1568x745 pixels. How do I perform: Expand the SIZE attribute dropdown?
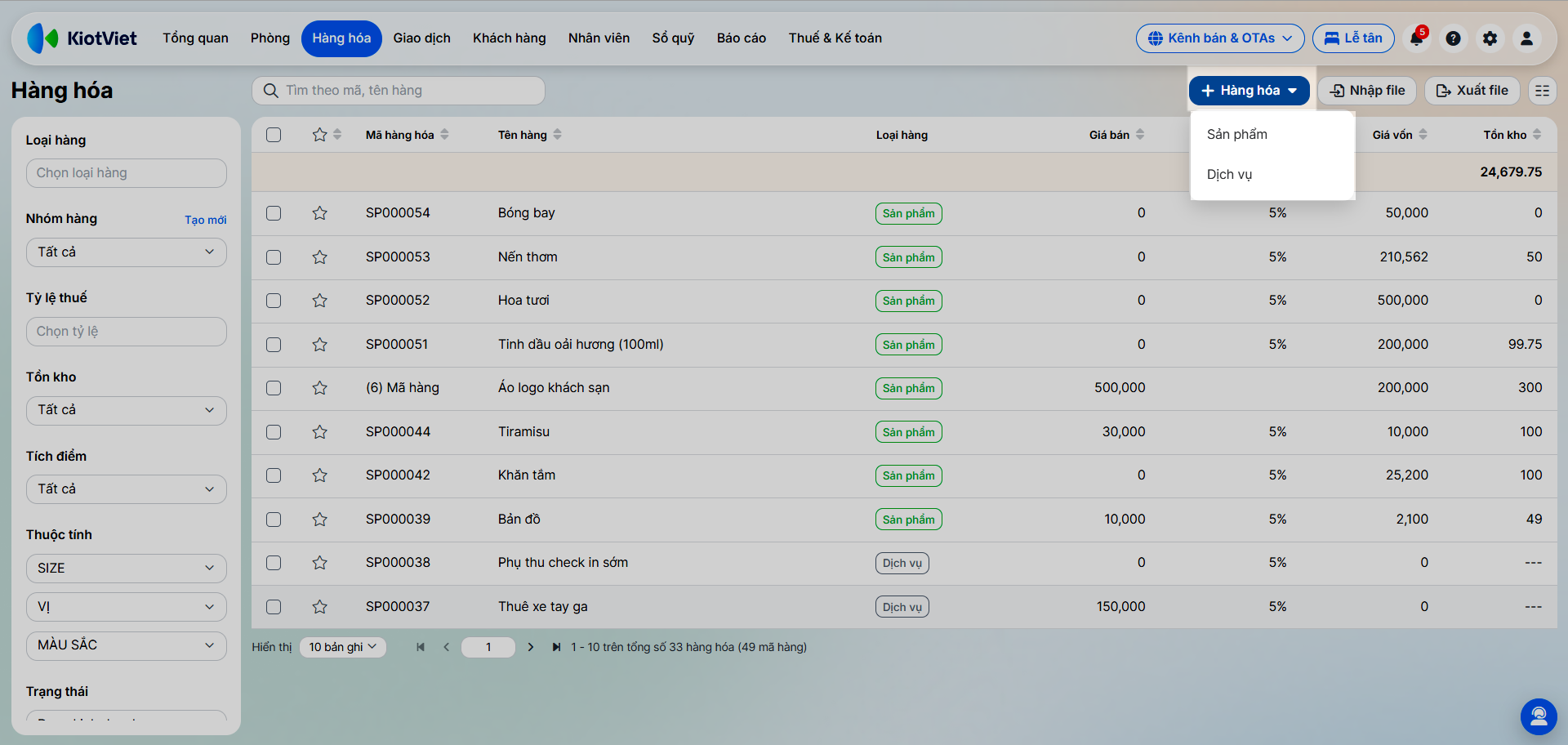(127, 569)
